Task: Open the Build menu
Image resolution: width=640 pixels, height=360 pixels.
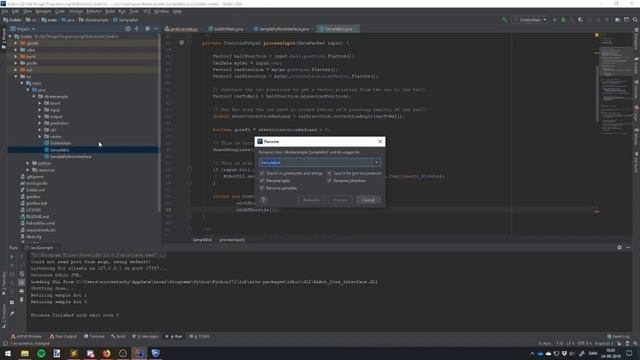Action: pyautogui.click(x=110, y=11)
